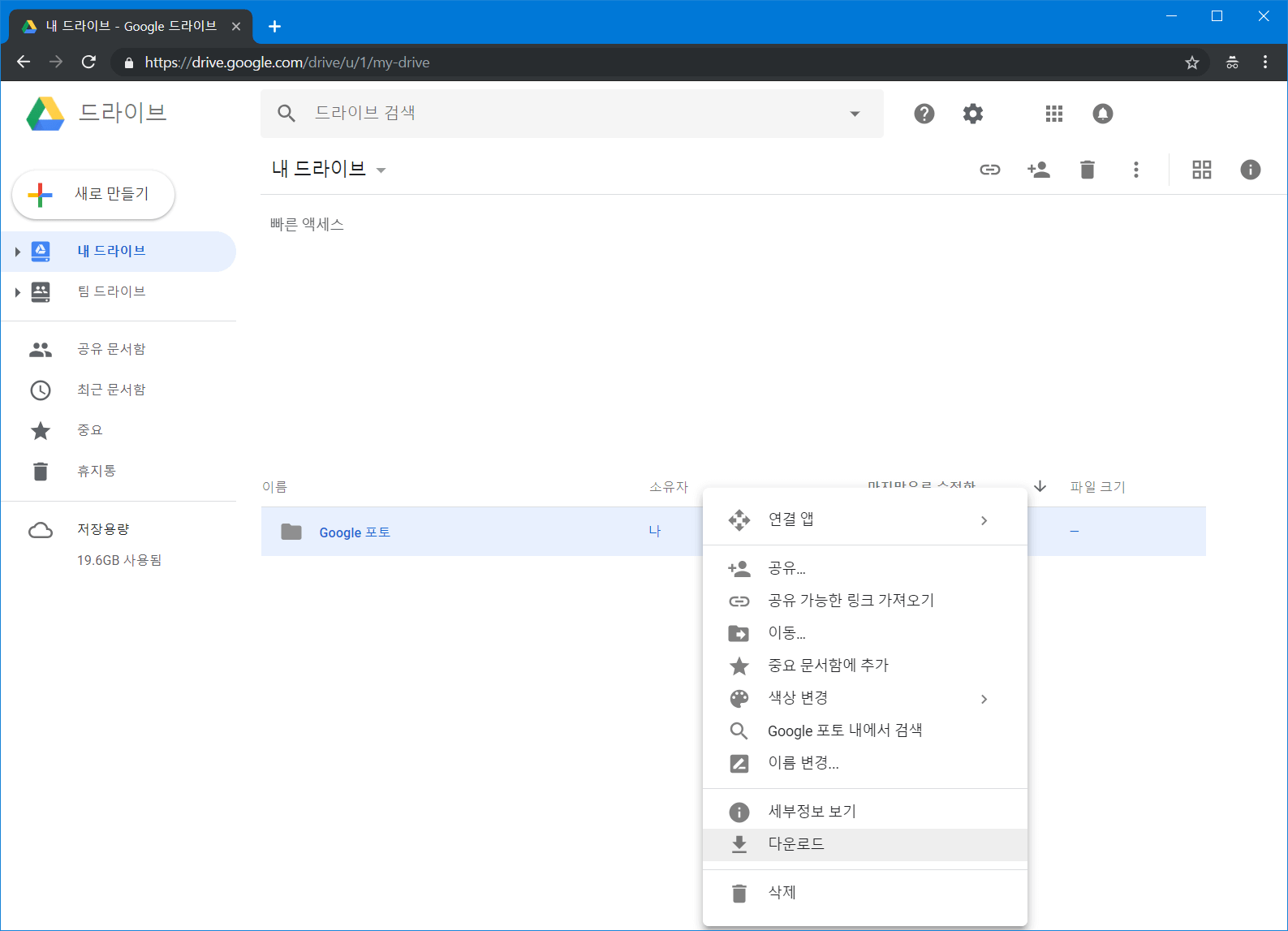Open the Google apps grid icon
This screenshot has width=1288, height=931.
[x=1053, y=114]
